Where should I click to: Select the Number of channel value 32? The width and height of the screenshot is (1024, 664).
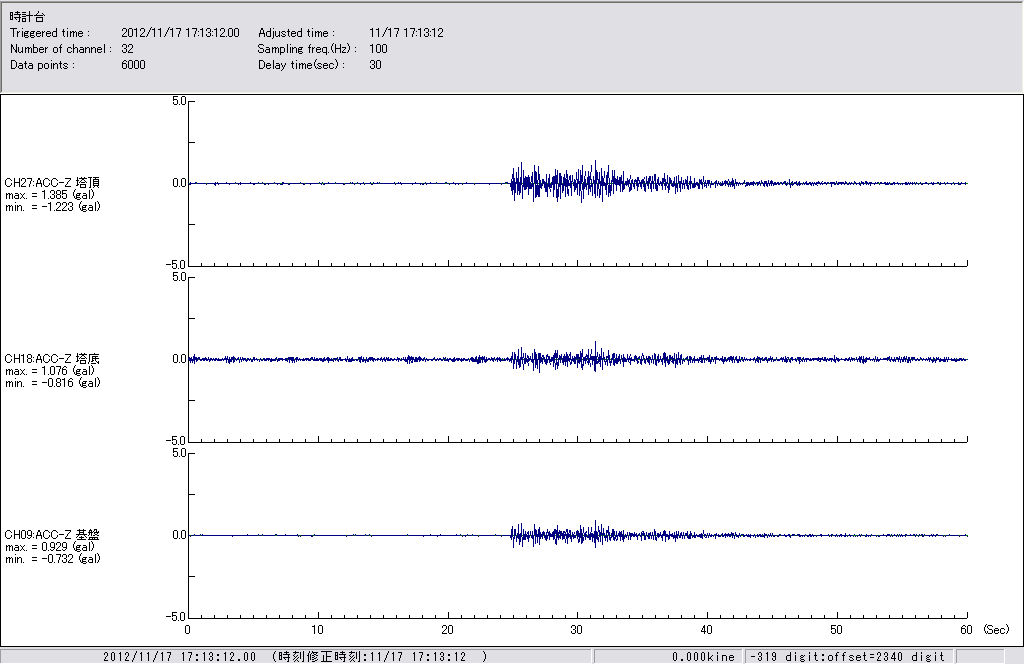click(x=127, y=49)
